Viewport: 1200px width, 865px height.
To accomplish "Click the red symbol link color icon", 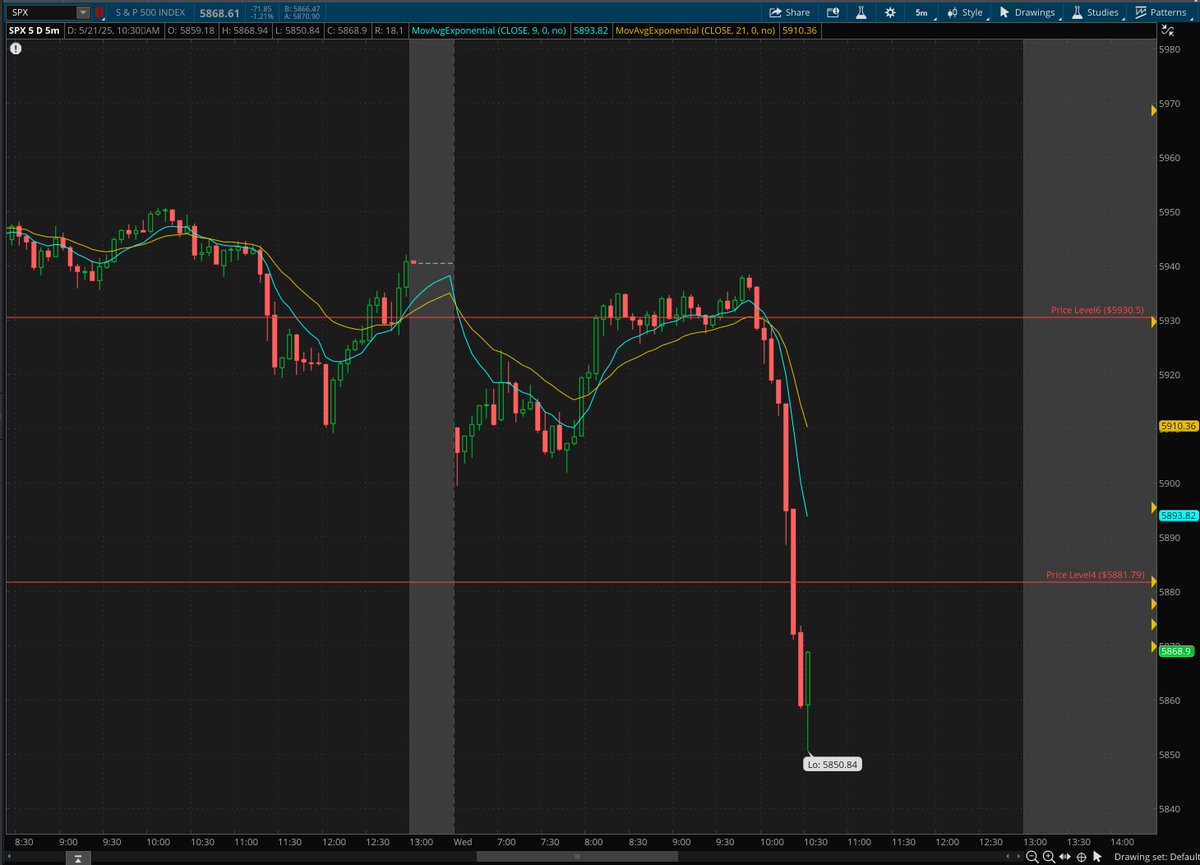I will [x=100, y=13].
